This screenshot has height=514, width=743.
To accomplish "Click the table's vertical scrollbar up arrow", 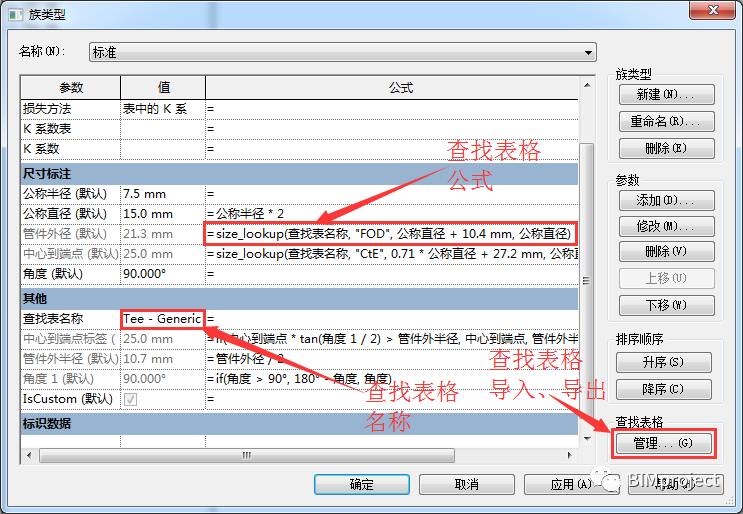I will pos(587,85).
